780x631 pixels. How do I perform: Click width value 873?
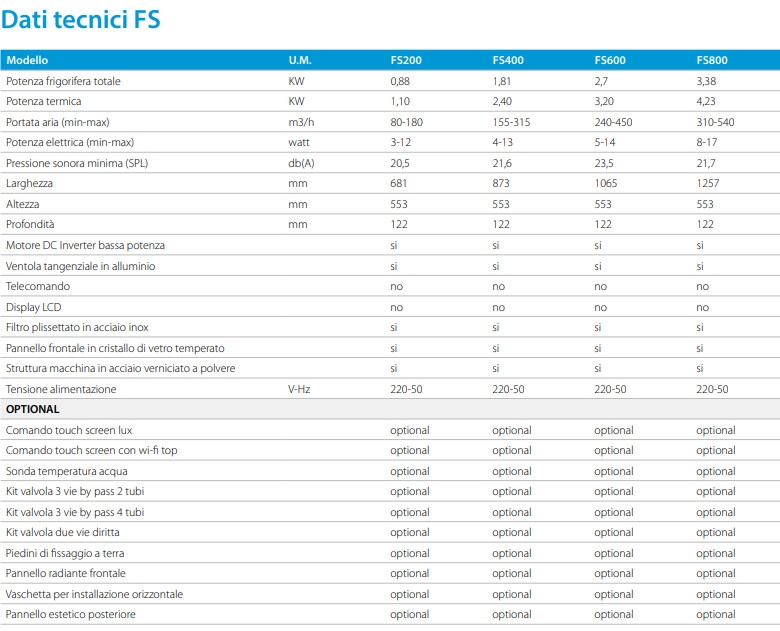pos(501,184)
